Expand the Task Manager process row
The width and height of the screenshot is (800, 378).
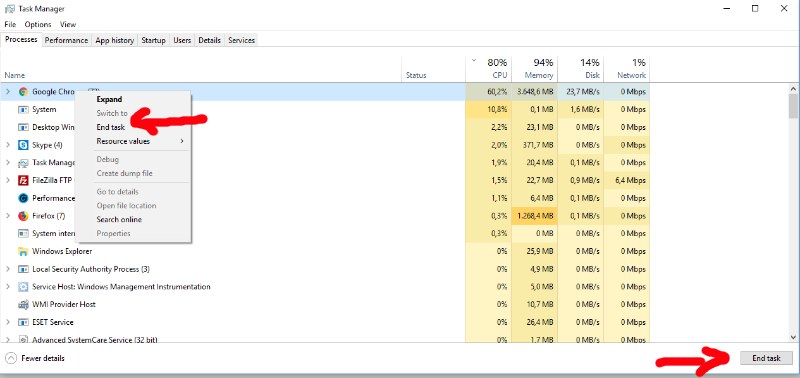(x=8, y=163)
